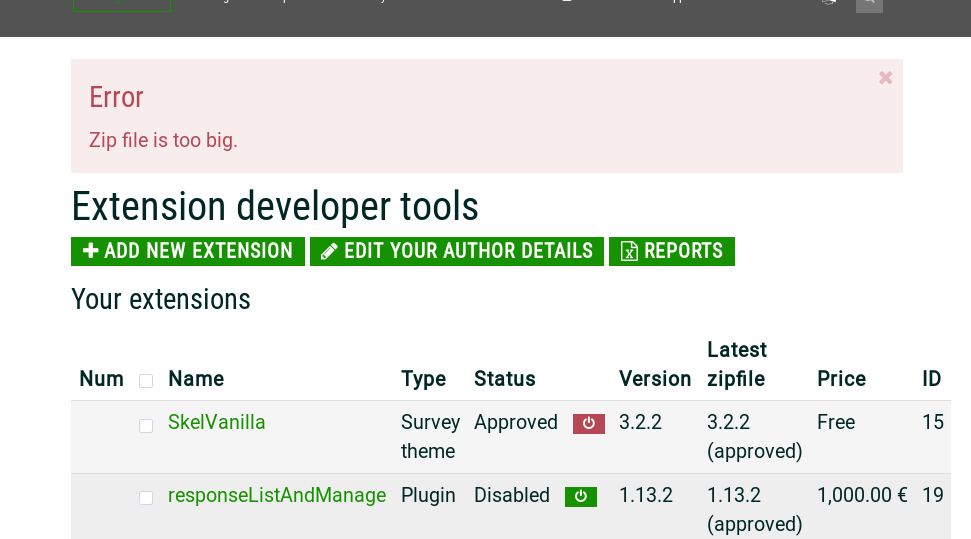The image size is (971, 539).
Task: Open Edit Your Author Details
Action: (x=457, y=251)
